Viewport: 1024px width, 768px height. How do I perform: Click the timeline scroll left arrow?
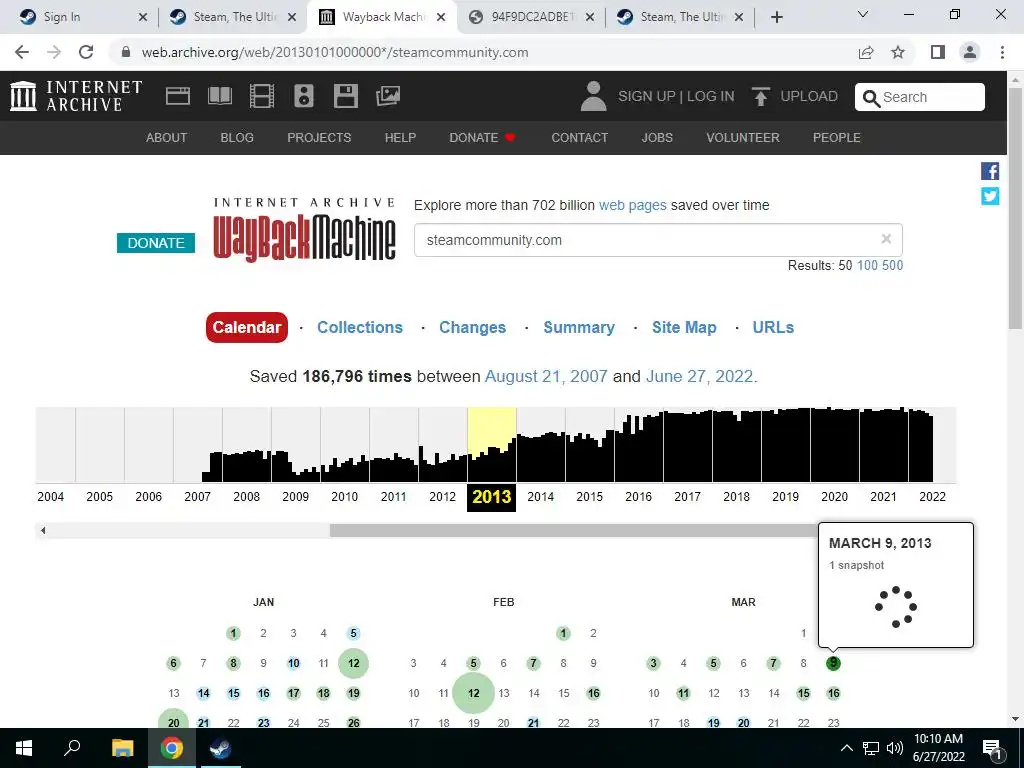[43, 530]
